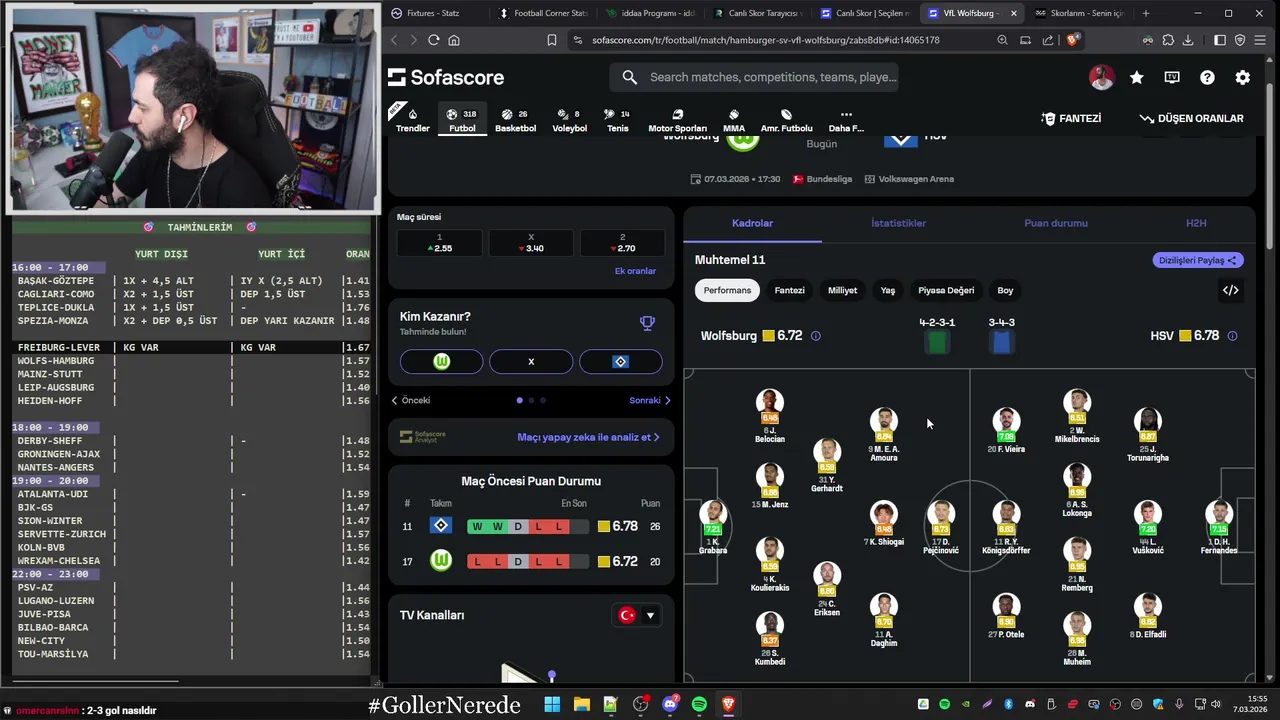Switch to Kadrolar tab

tap(752, 223)
